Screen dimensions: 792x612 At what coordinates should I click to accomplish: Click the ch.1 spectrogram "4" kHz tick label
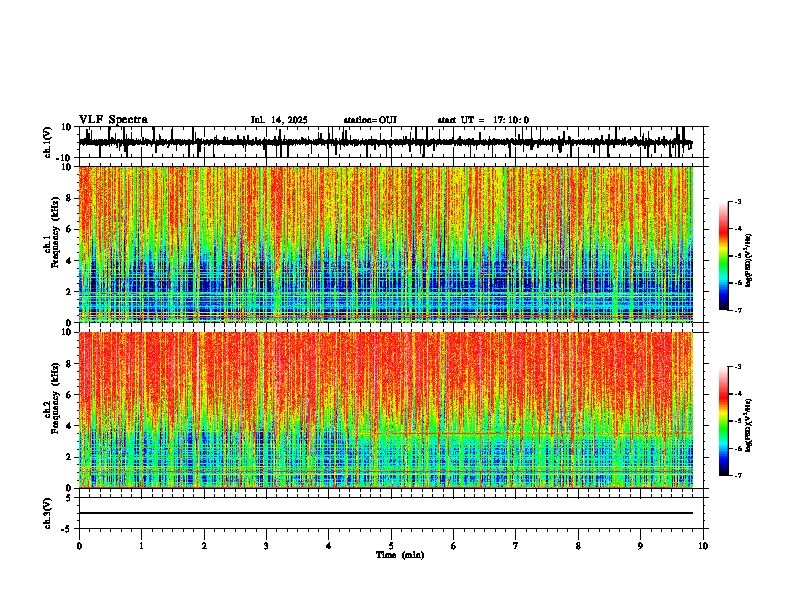tap(69, 261)
